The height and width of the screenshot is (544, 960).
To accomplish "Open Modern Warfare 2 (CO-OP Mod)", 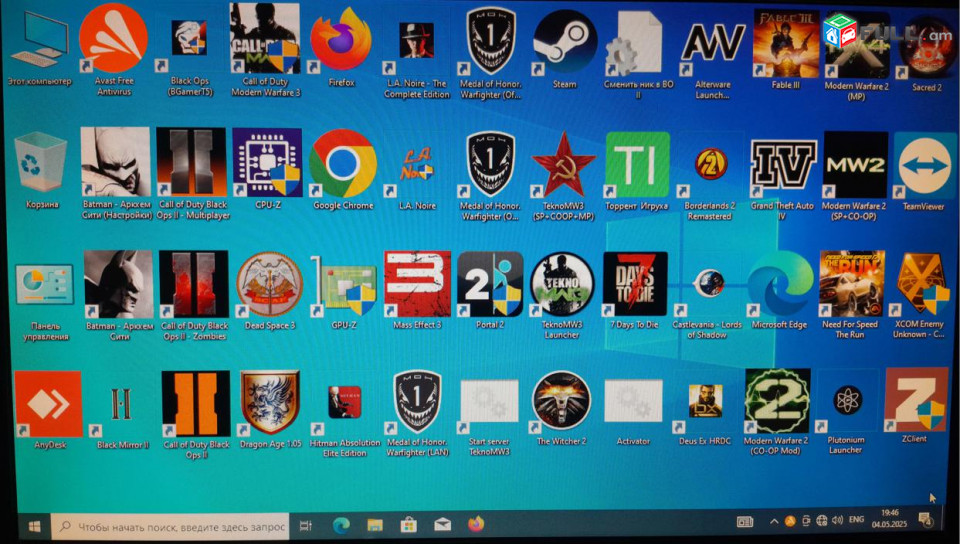I will (777, 401).
